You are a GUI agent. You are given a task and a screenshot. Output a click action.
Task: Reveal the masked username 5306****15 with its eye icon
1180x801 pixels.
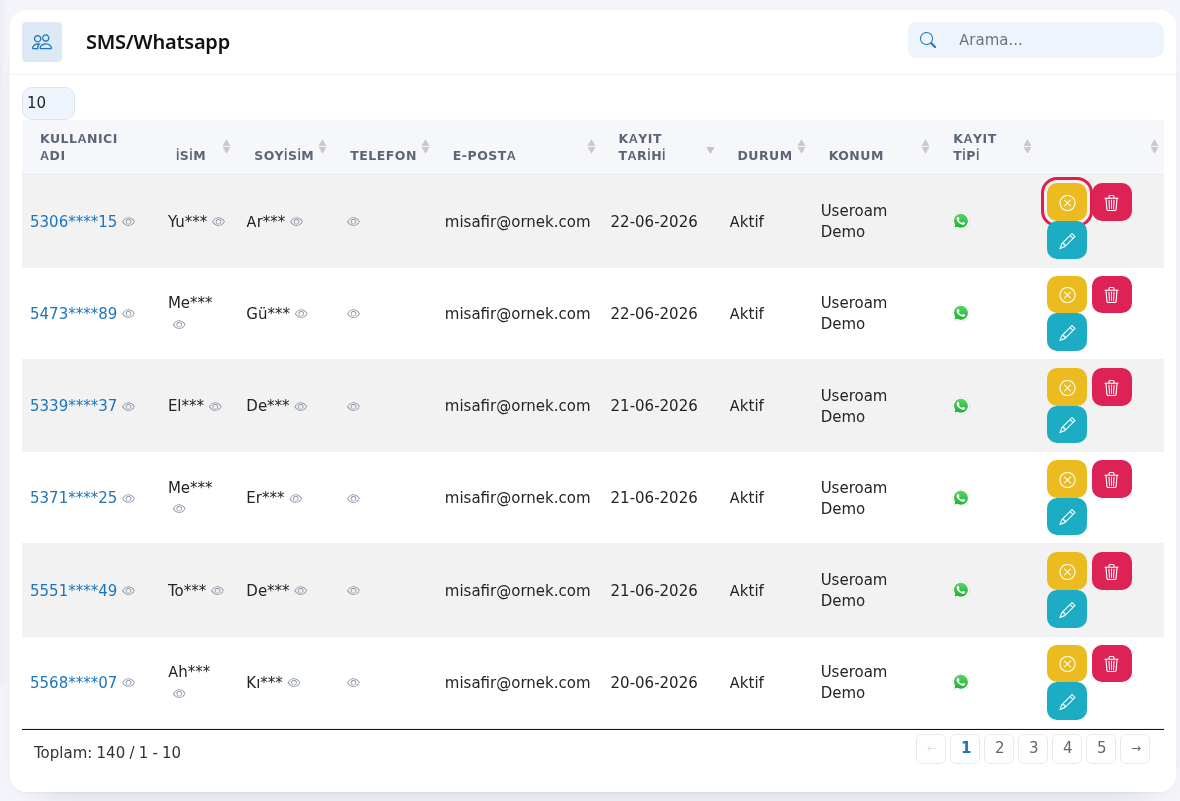pyautogui.click(x=129, y=222)
